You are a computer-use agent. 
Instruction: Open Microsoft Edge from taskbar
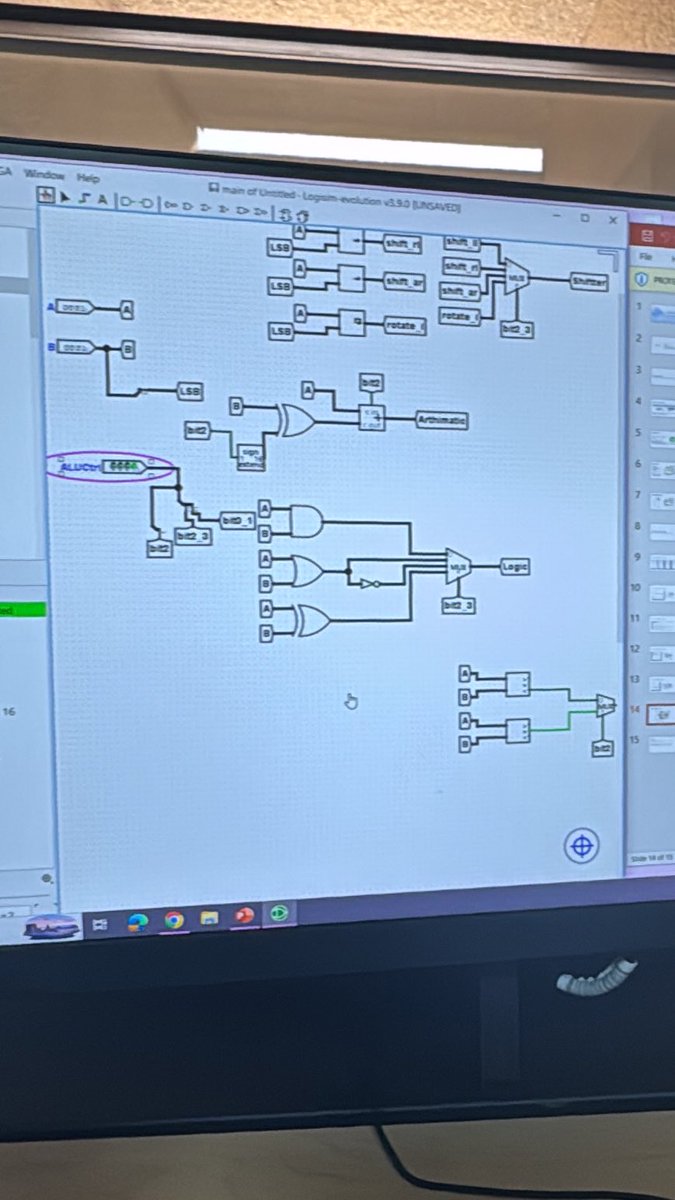pyautogui.click(x=138, y=922)
